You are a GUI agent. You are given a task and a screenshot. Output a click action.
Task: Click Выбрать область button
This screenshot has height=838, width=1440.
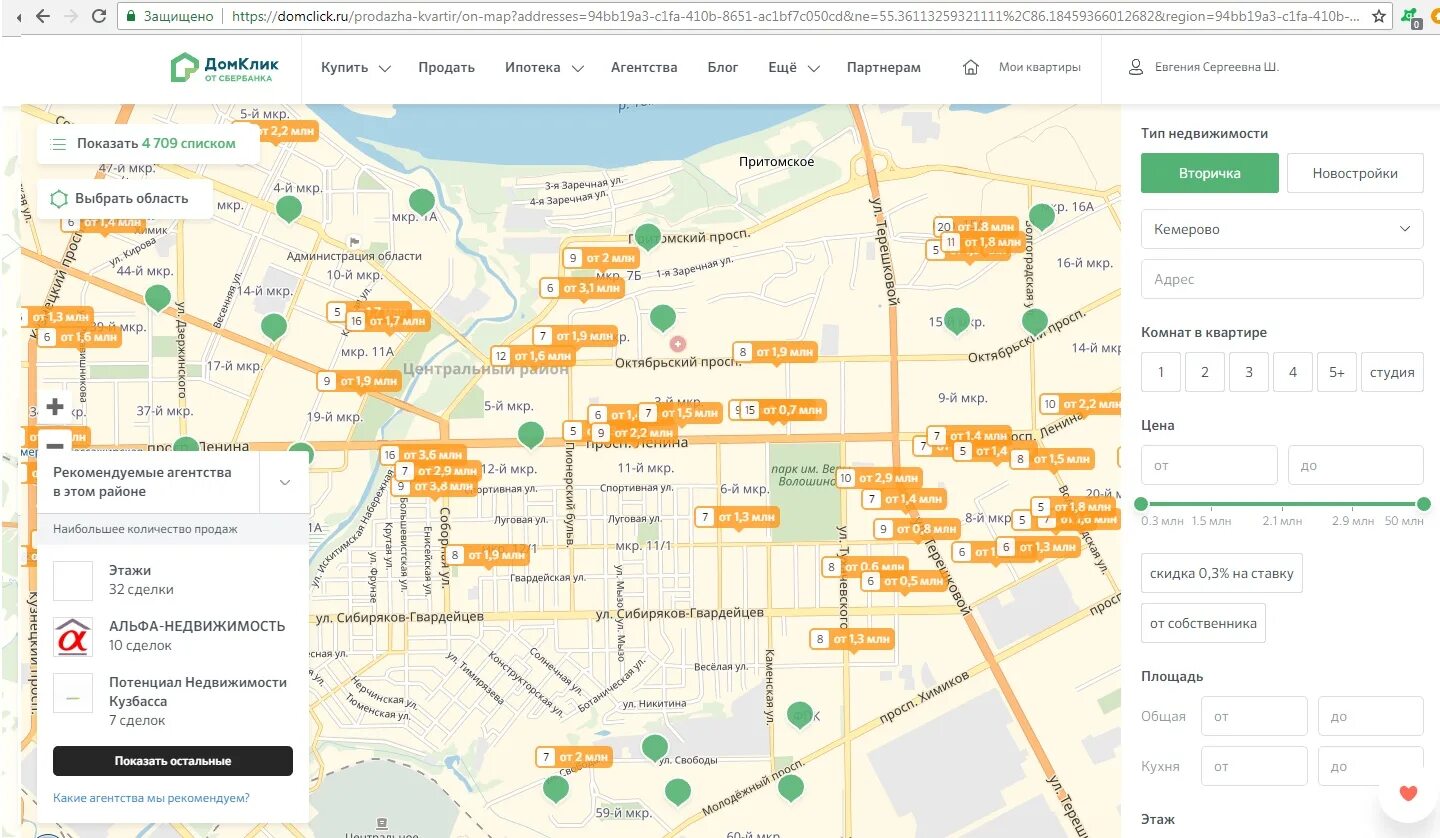click(125, 199)
